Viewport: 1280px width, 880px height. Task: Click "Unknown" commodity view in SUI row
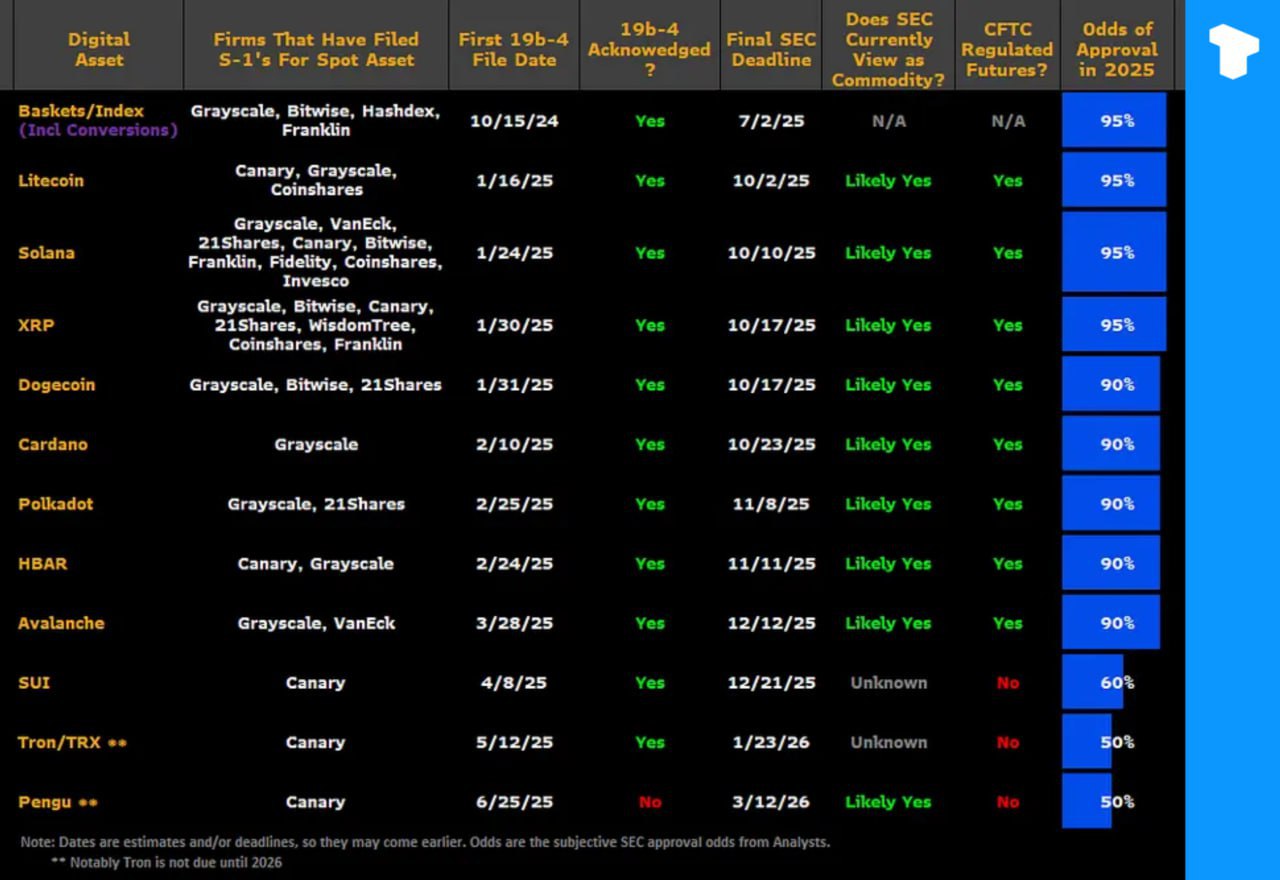click(888, 683)
